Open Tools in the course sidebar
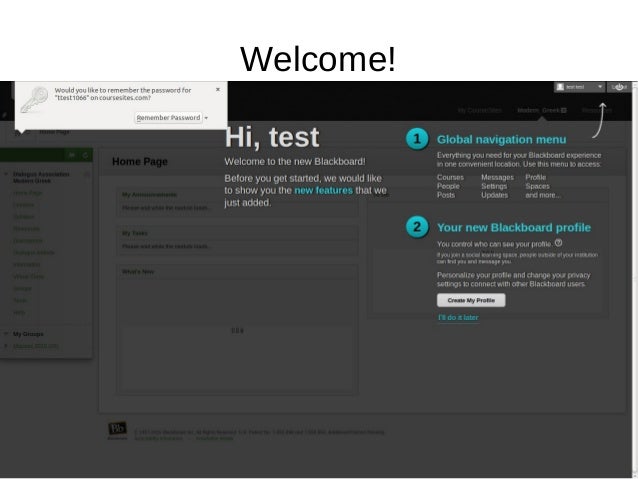The image size is (638, 479). (20, 300)
